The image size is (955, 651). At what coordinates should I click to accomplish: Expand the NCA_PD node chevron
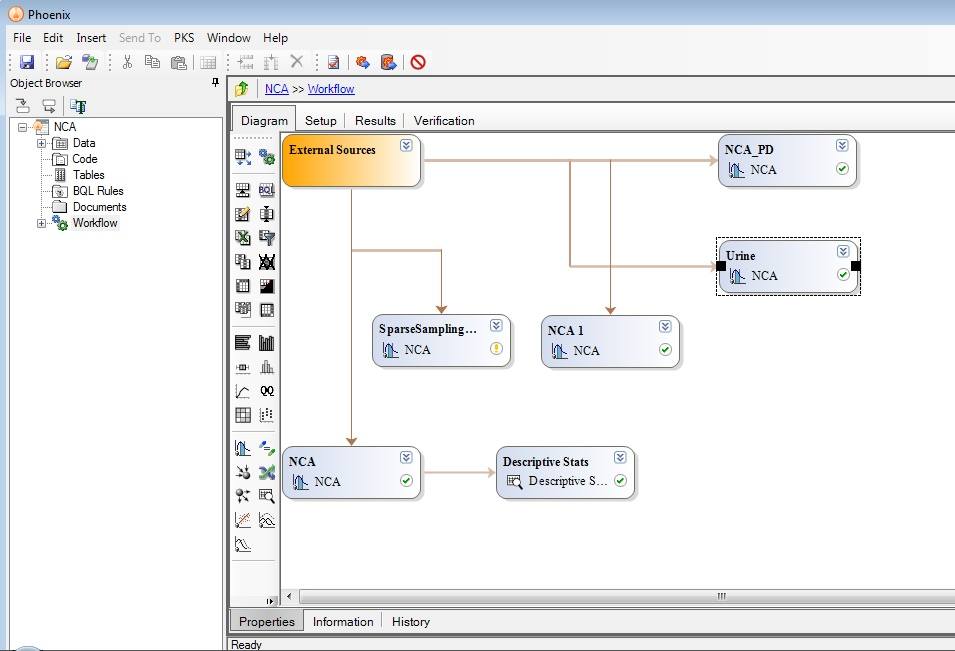(842, 146)
